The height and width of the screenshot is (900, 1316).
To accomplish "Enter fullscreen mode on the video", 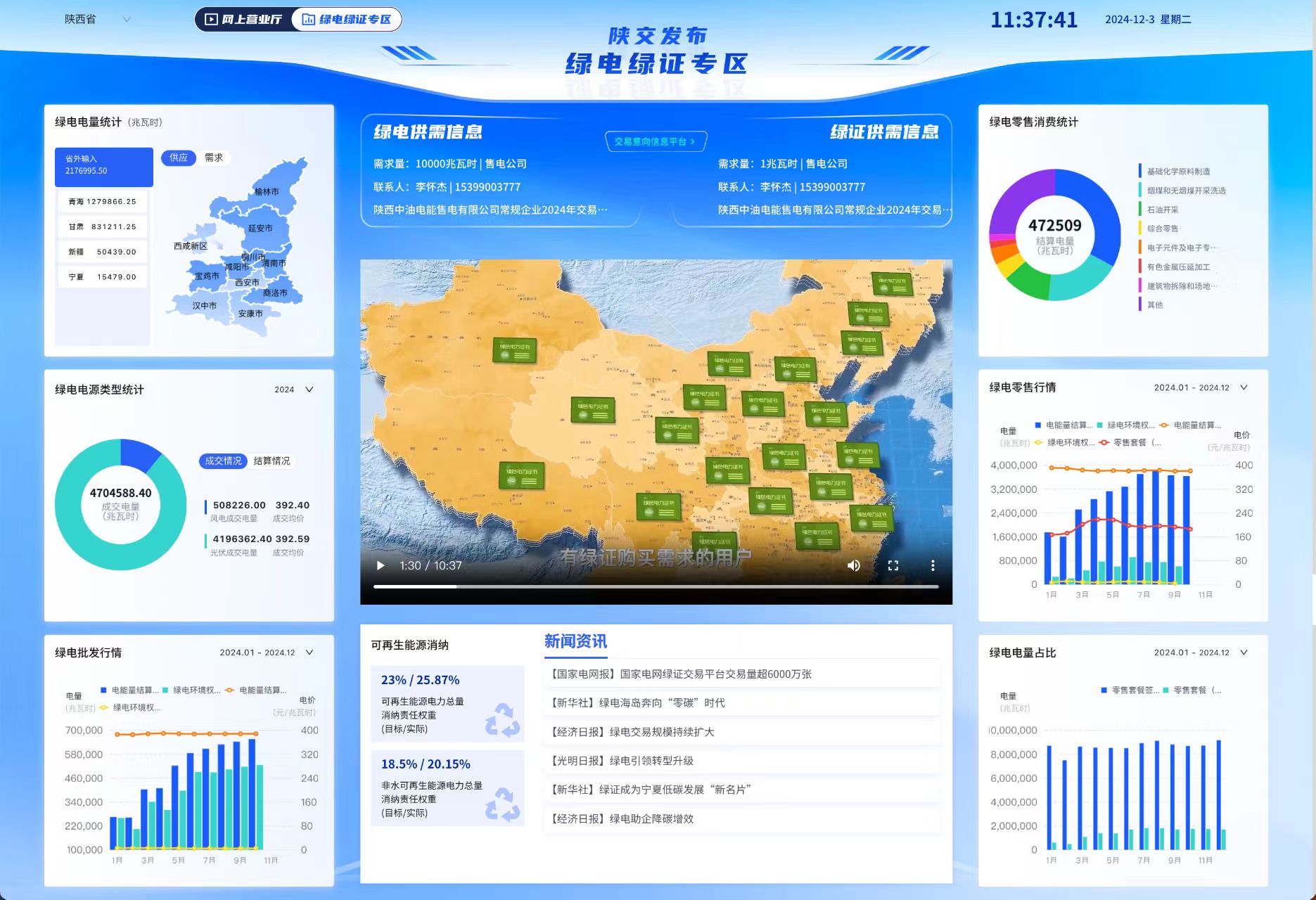I will 893,566.
